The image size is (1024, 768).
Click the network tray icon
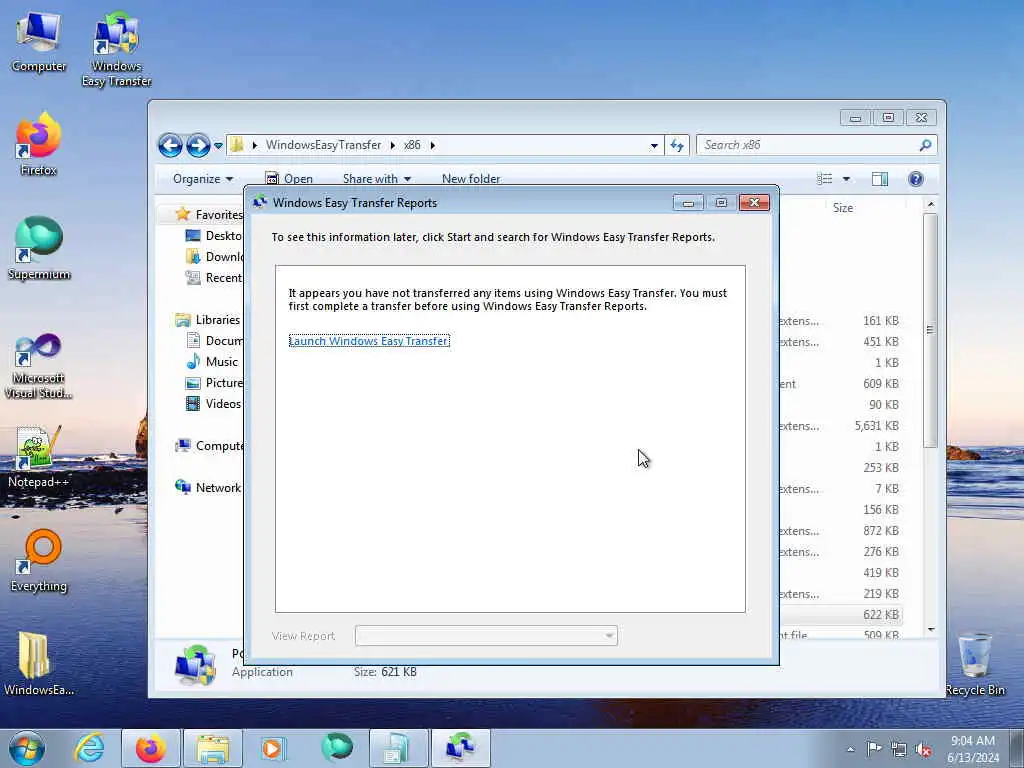[x=899, y=749]
